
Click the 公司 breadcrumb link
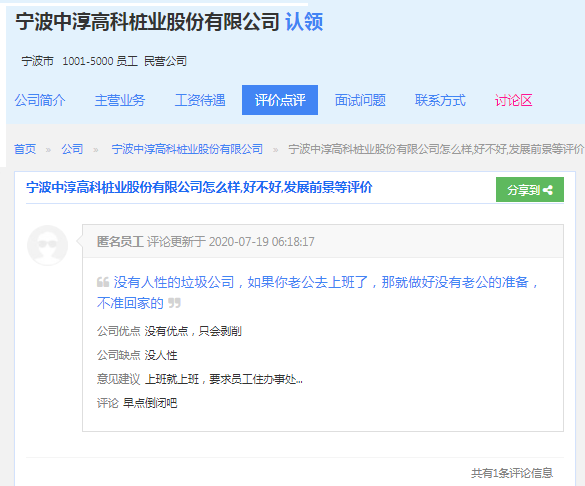[x=72, y=149]
